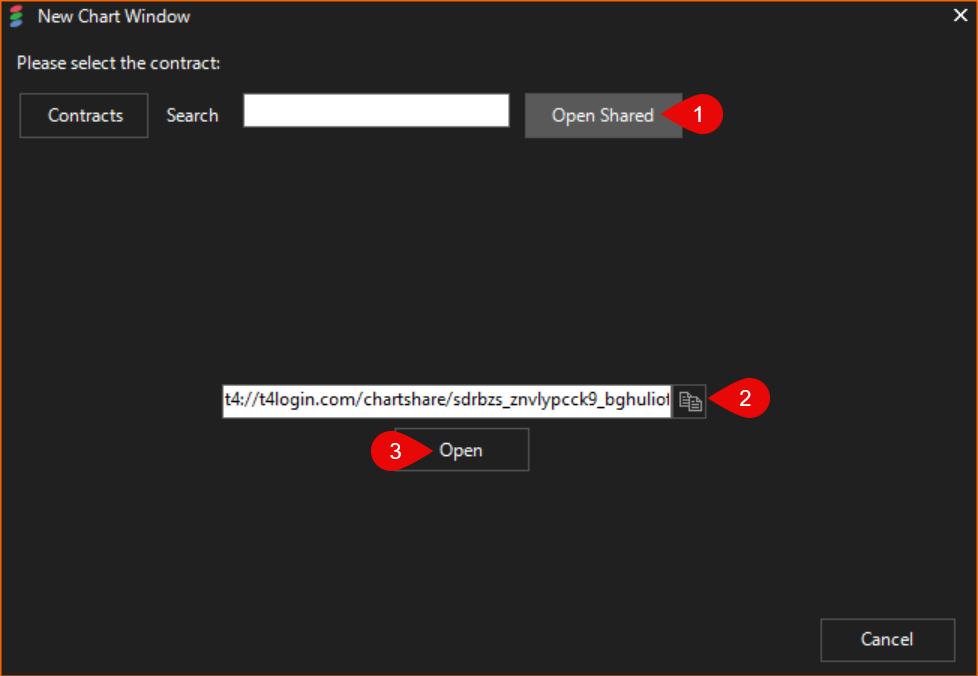Click empty title bar space left of close
This screenshot has width=978, height=676.
click(600, 16)
